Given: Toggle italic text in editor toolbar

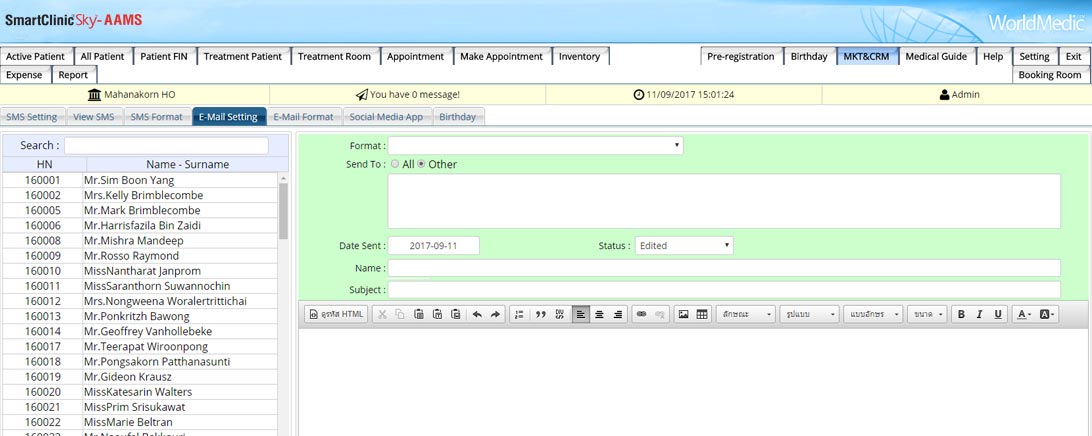Looking at the screenshot, I should pyautogui.click(x=979, y=314).
